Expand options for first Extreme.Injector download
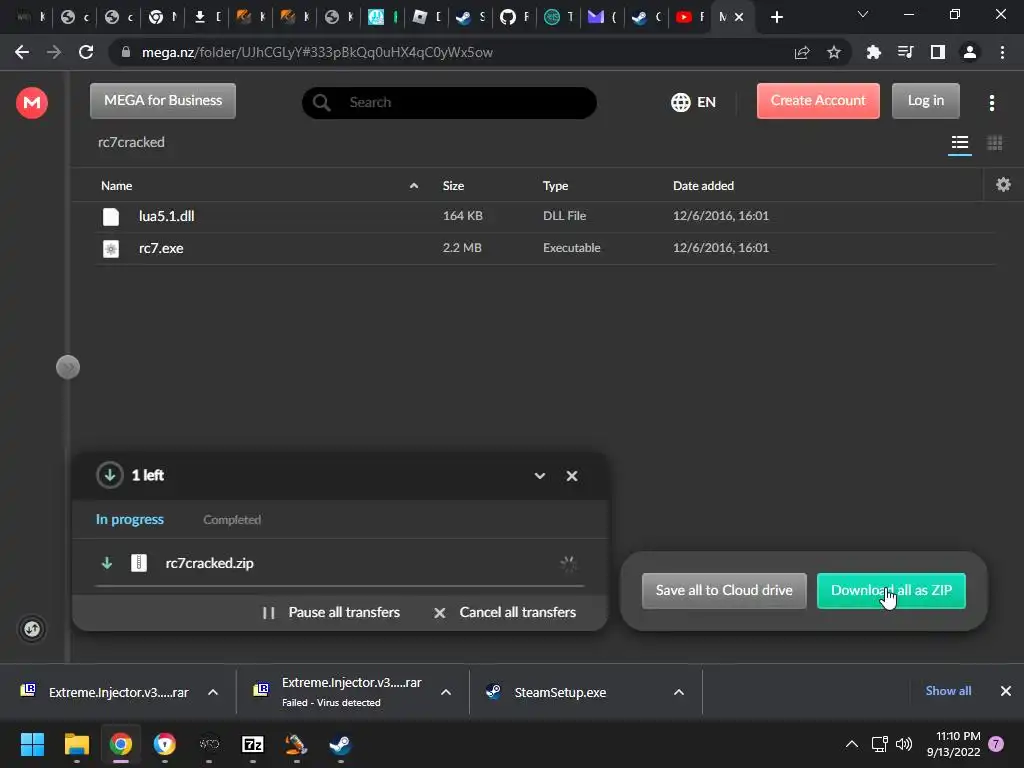Screen dimensions: 1024x768 213,692
